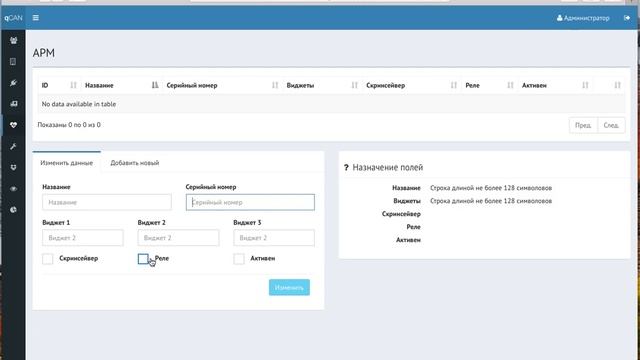The width and height of the screenshot is (640, 360).
Task: Sort table by Реле column
Action: 489,85
